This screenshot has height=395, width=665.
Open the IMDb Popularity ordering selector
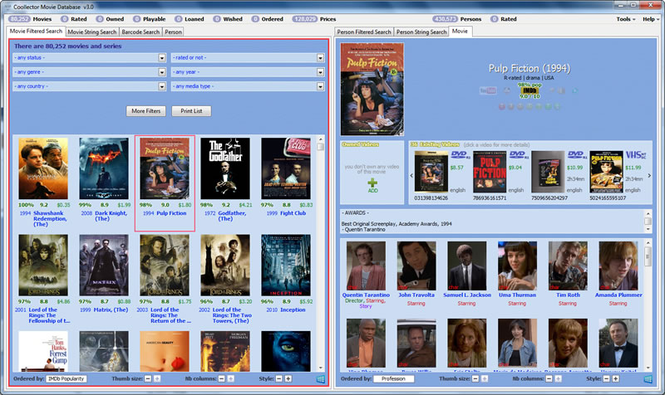point(66,378)
